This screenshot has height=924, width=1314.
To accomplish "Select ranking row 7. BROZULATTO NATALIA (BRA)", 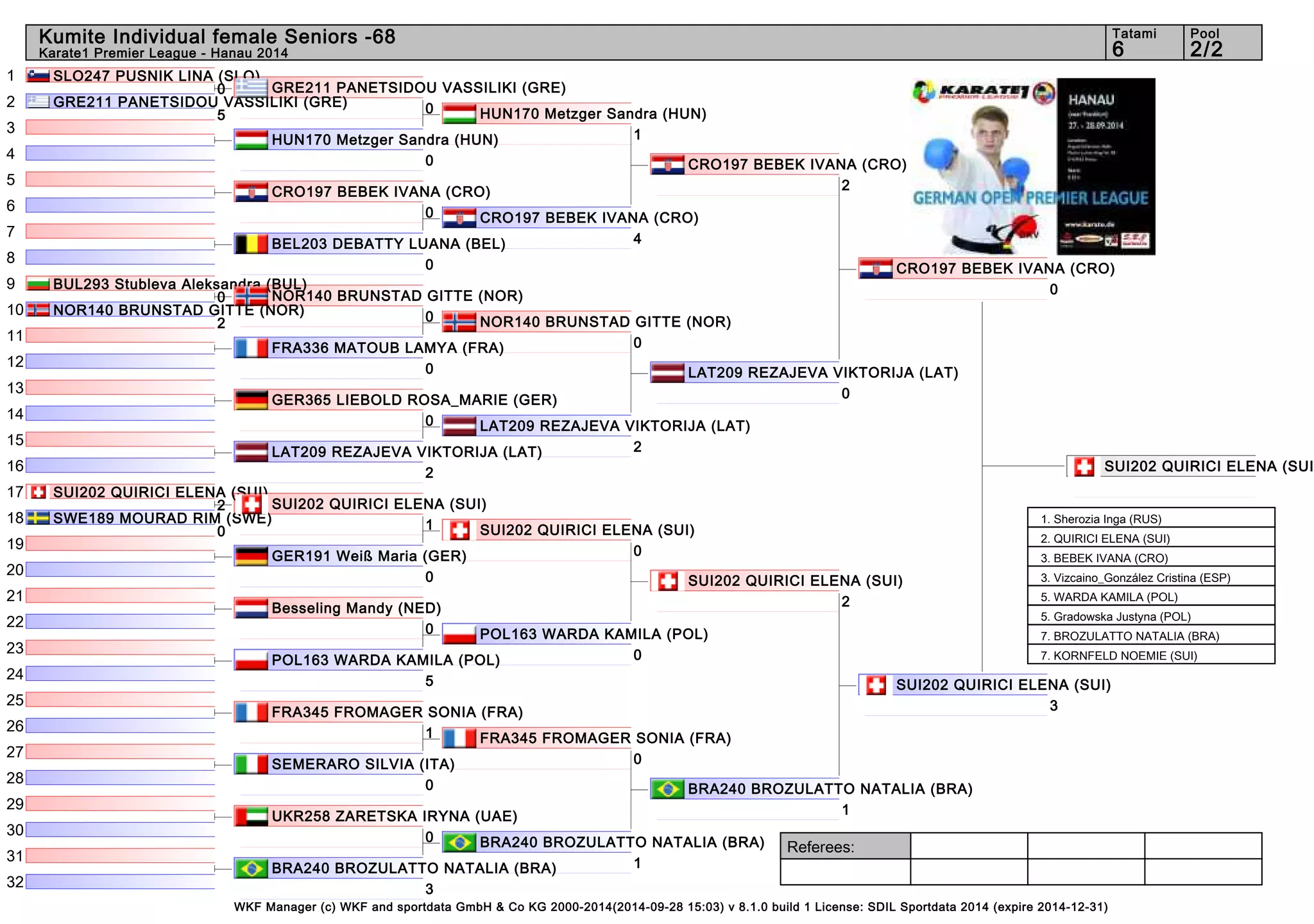I will pos(1151,636).
